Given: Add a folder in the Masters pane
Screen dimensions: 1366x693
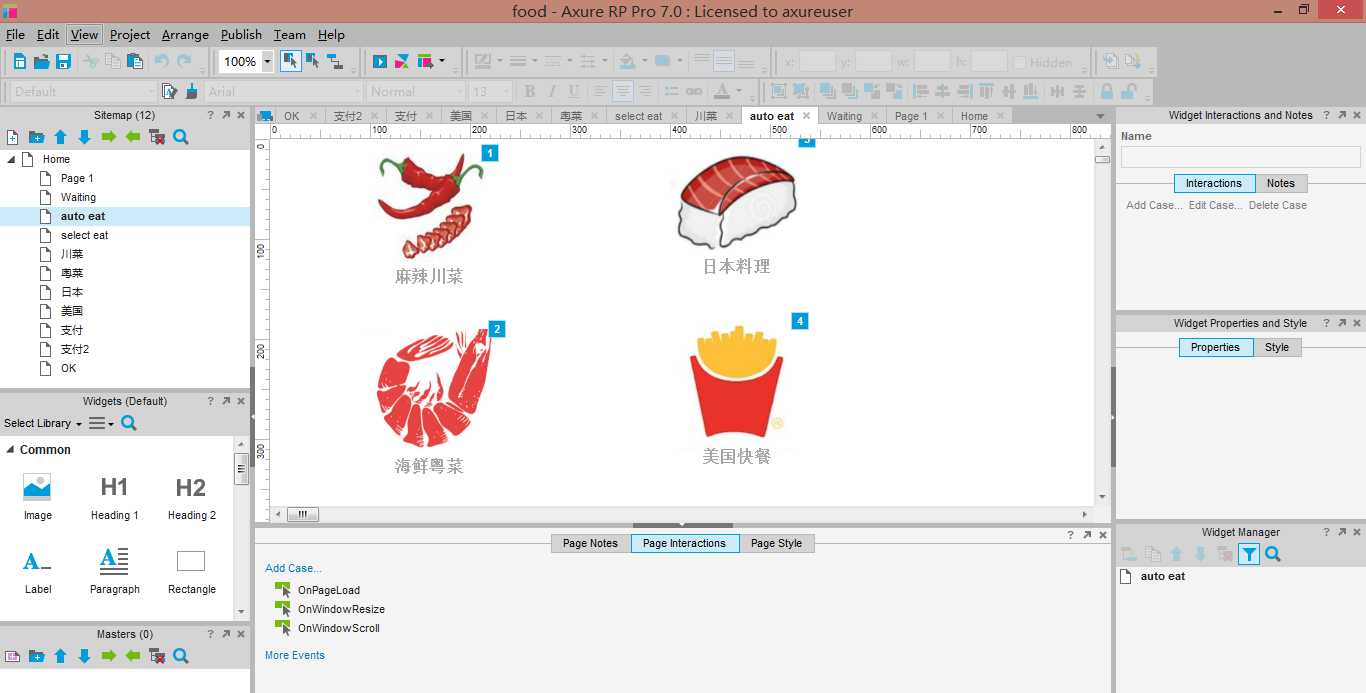Looking at the screenshot, I should pyautogui.click(x=36, y=656).
